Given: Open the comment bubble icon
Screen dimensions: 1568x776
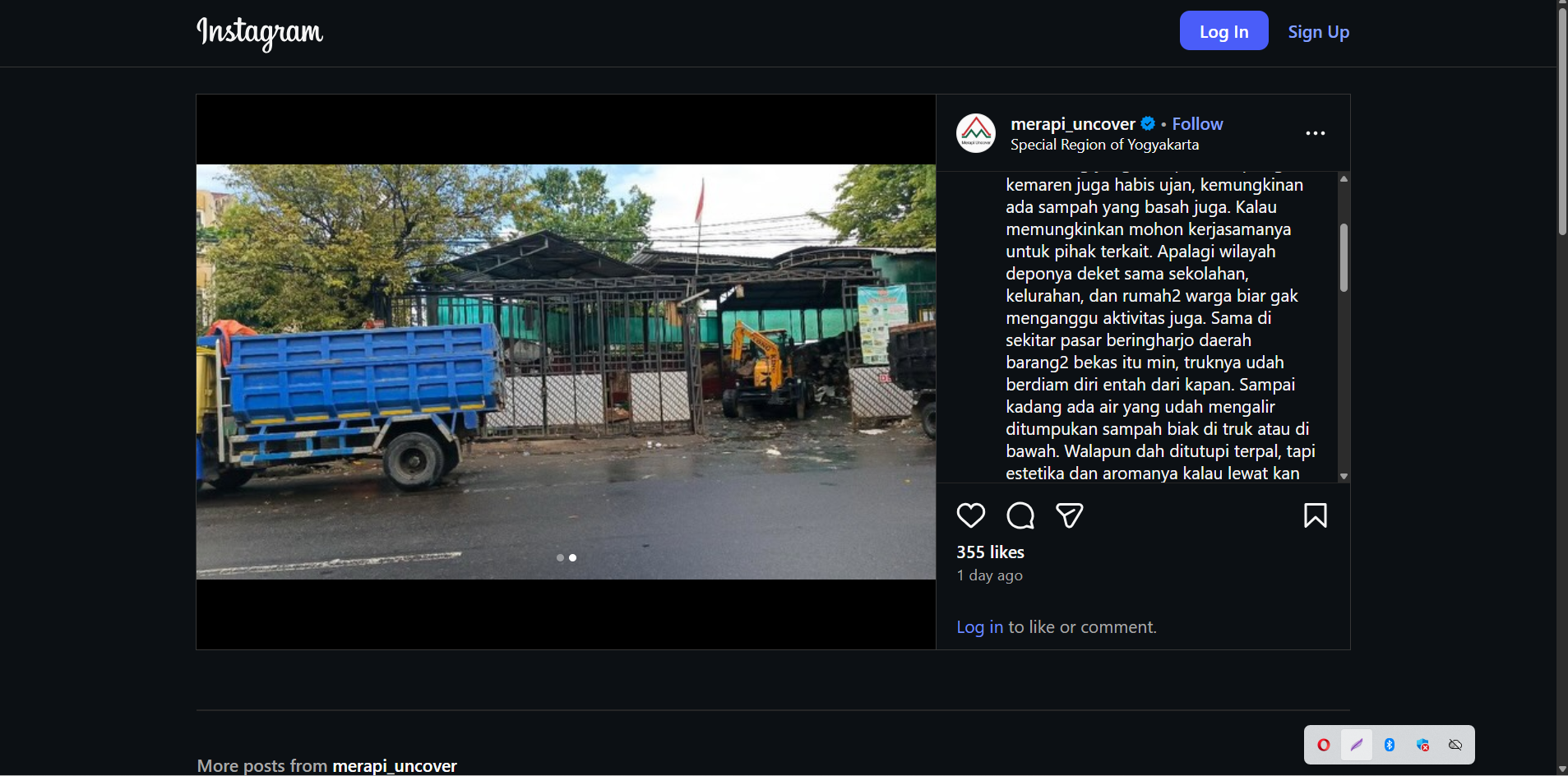Looking at the screenshot, I should 1020,515.
